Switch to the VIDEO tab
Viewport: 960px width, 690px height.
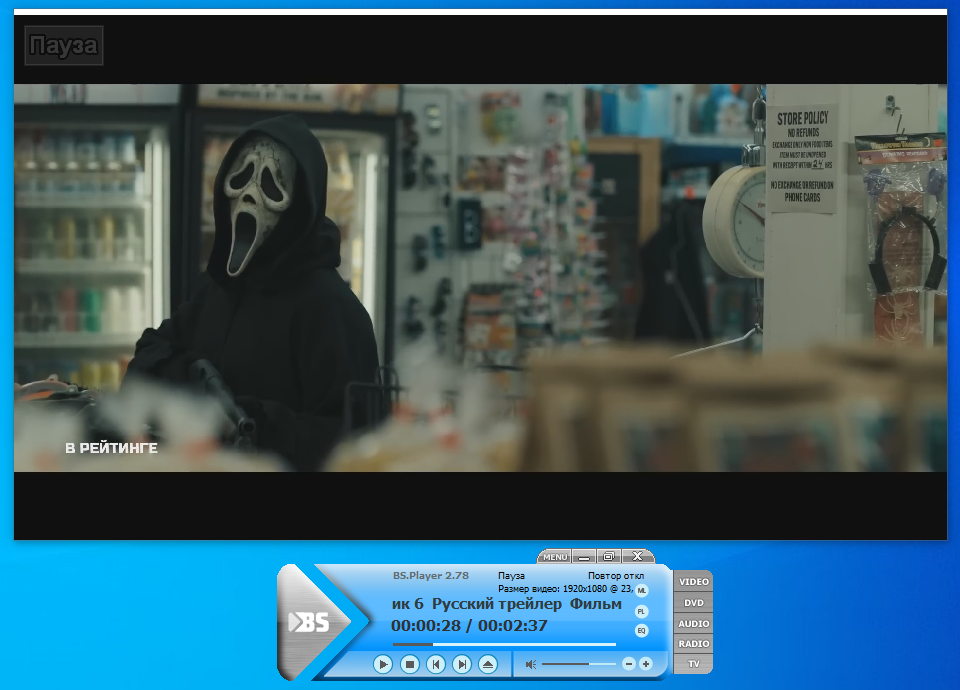click(x=694, y=582)
